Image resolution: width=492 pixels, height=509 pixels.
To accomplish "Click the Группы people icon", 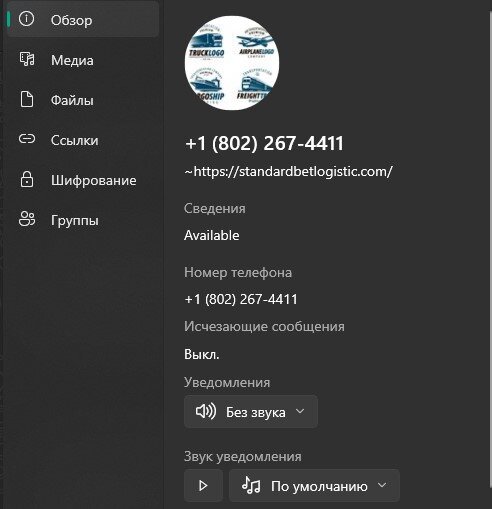I will [27, 219].
